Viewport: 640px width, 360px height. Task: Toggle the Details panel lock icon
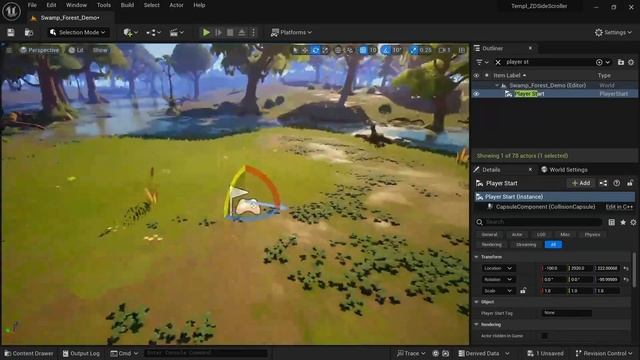[630, 183]
